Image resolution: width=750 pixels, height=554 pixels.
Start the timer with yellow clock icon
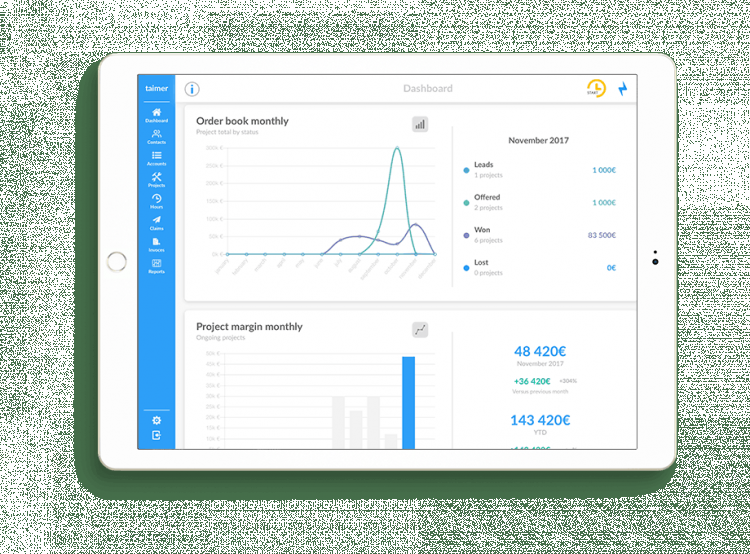(596, 88)
